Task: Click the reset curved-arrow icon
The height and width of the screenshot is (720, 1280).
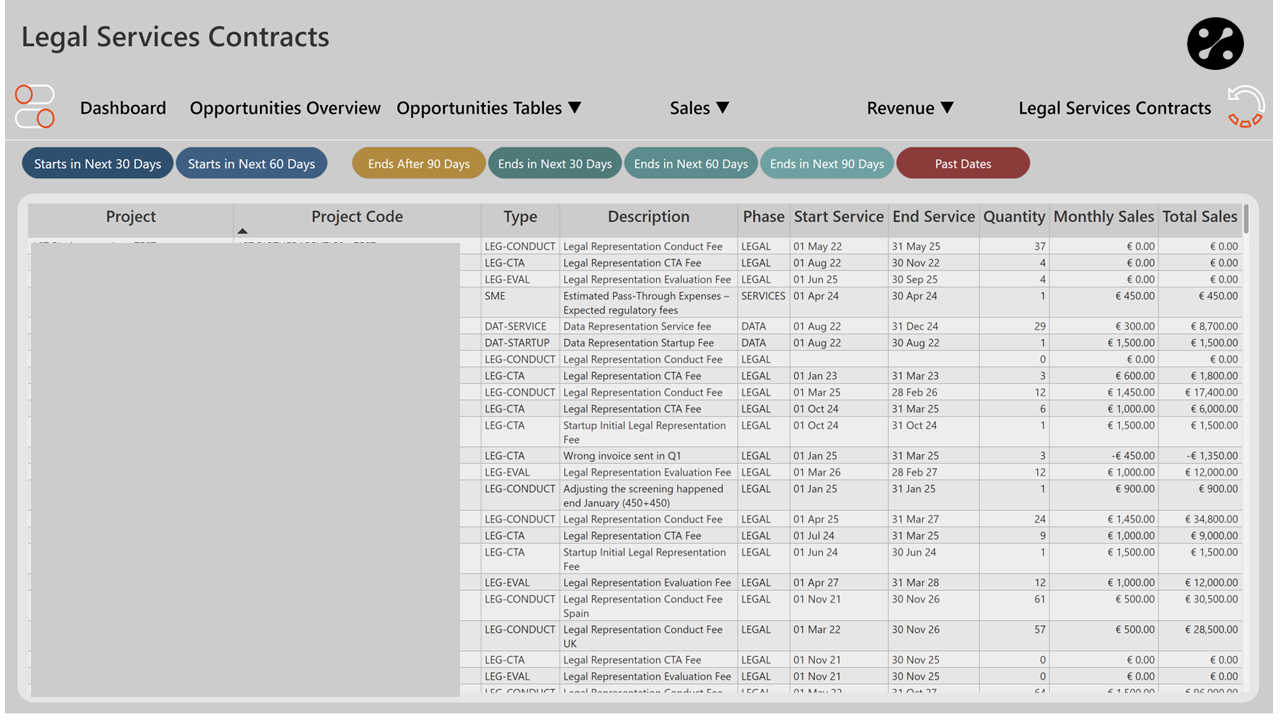Action: [1245, 106]
